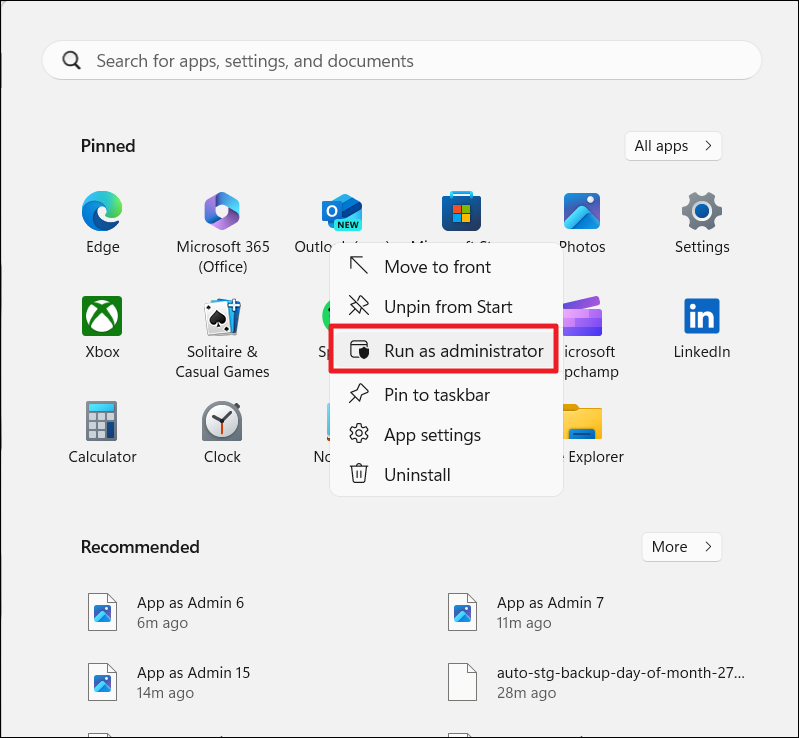799x738 pixels.
Task: Open the Outlook (new) app
Action: 341,213
